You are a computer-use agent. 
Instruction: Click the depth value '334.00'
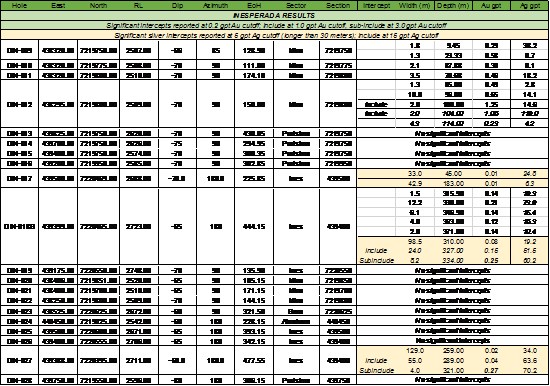click(453, 260)
